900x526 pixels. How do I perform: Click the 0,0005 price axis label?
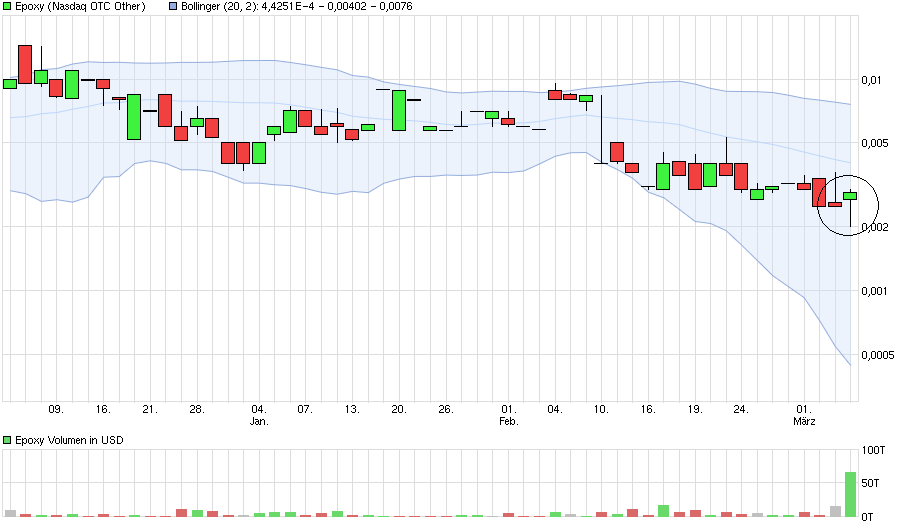[x=877, y=355]
